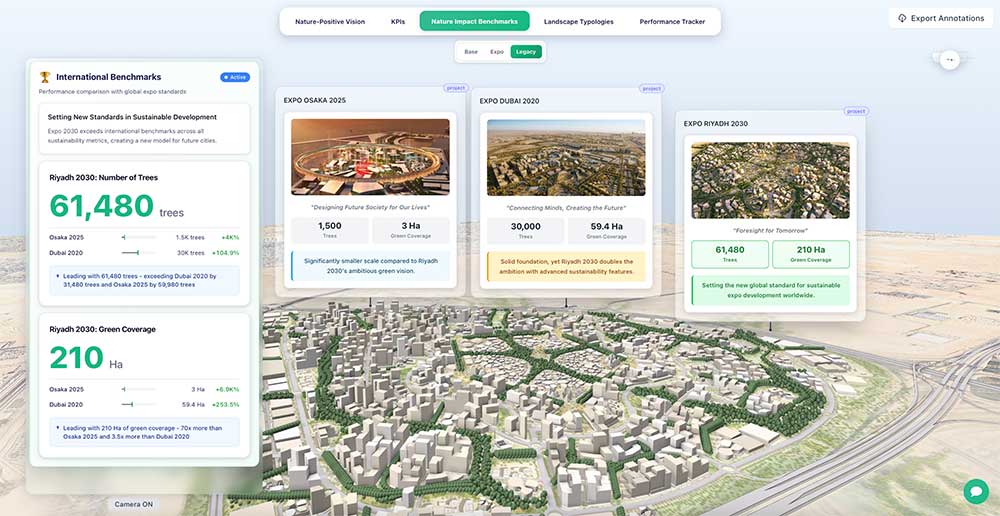
Task: Switch scenario to Expo
Action: pyautogui.click(x=496, y=51)
